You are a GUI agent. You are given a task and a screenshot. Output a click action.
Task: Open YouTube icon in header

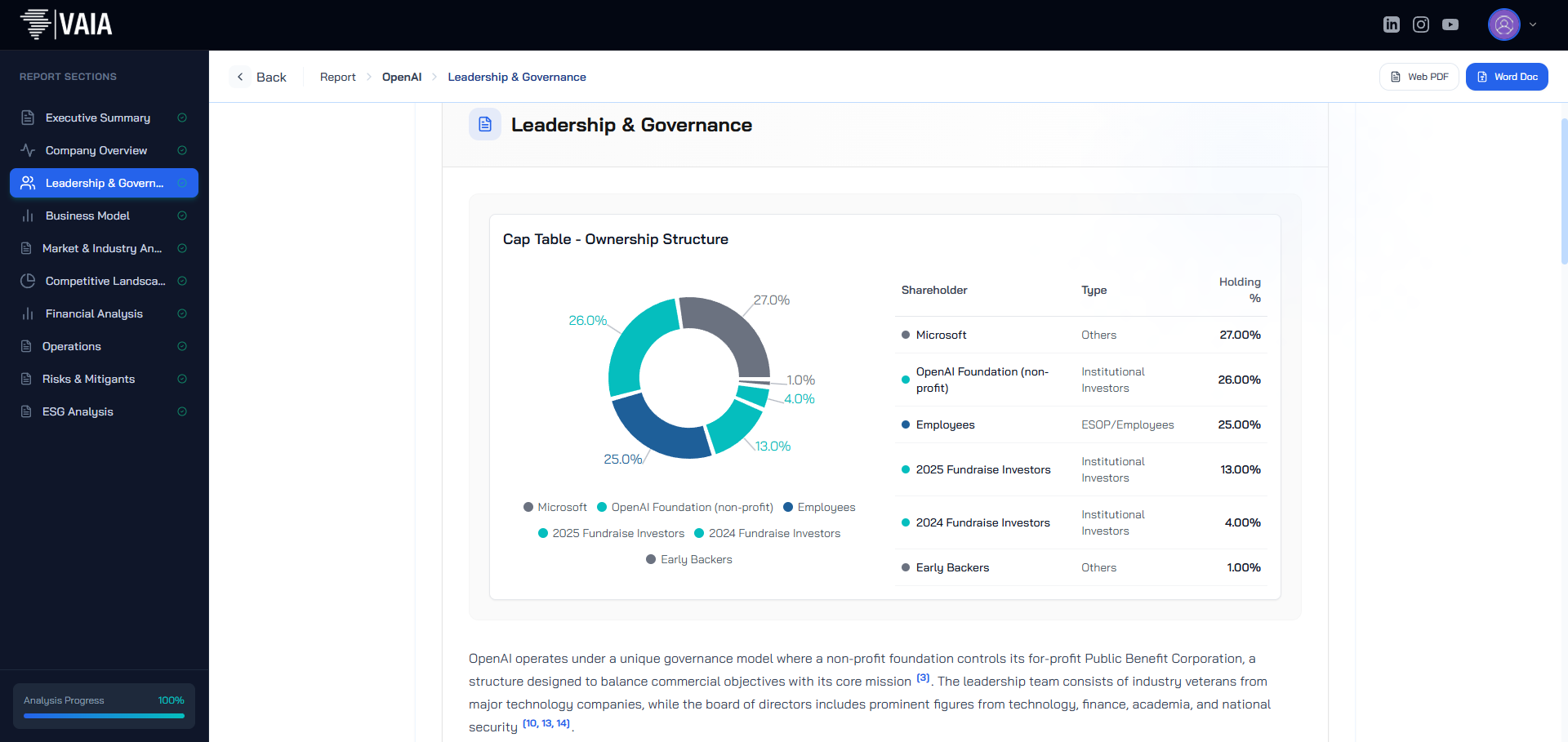pyautogui.click(x=1450, y=24)
